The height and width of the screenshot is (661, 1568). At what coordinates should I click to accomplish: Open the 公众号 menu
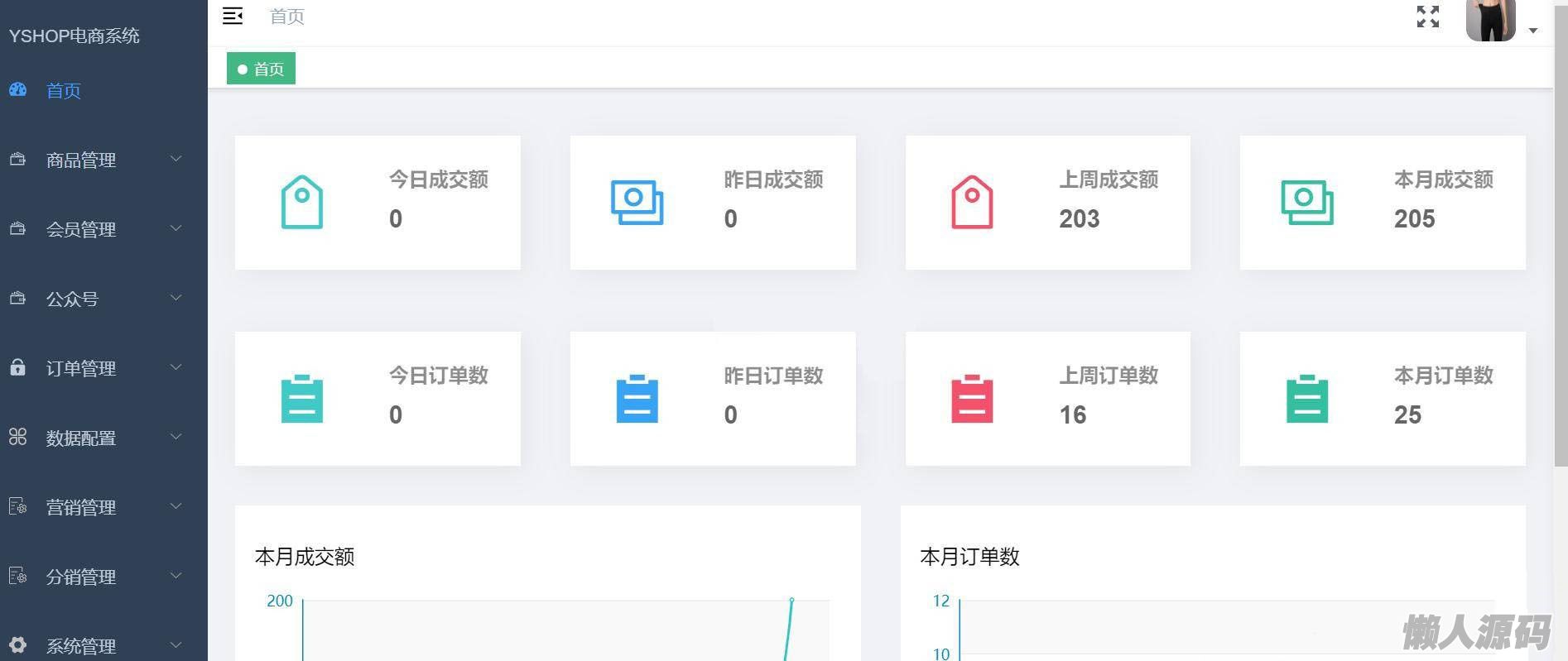tap(103, 299)
